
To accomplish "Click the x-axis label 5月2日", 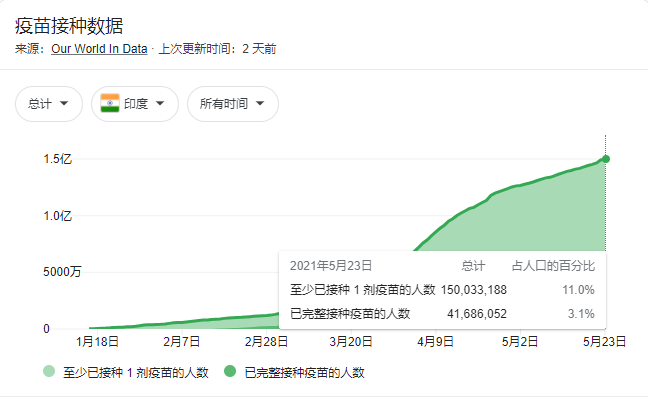I will [520, 342].
